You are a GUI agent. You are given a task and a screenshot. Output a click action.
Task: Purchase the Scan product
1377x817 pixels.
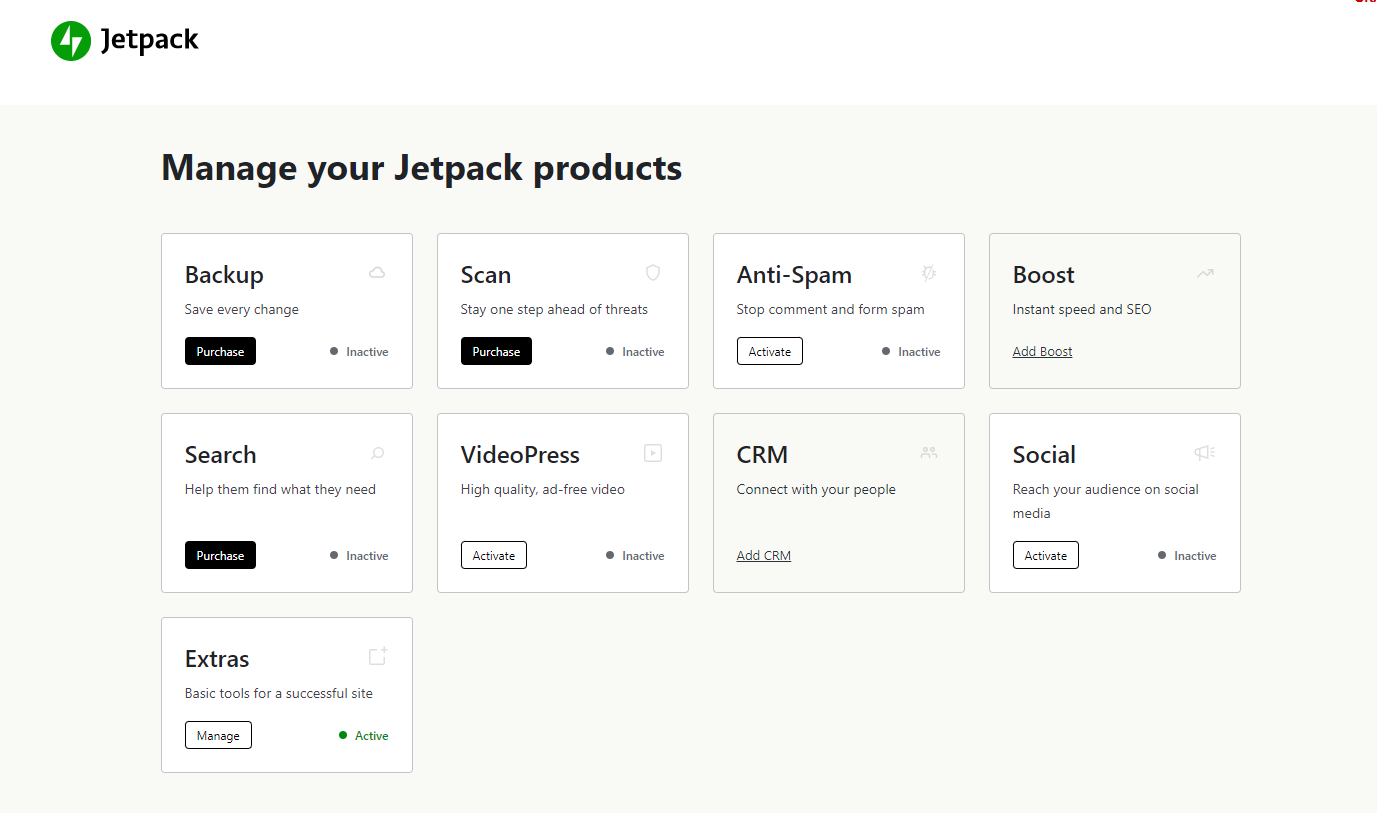tap(496, 351)
